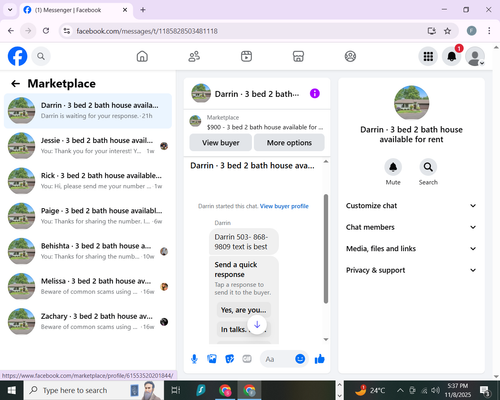500x400 pixels.
Task: Open a new browser tab
Action: coord(143,10)
